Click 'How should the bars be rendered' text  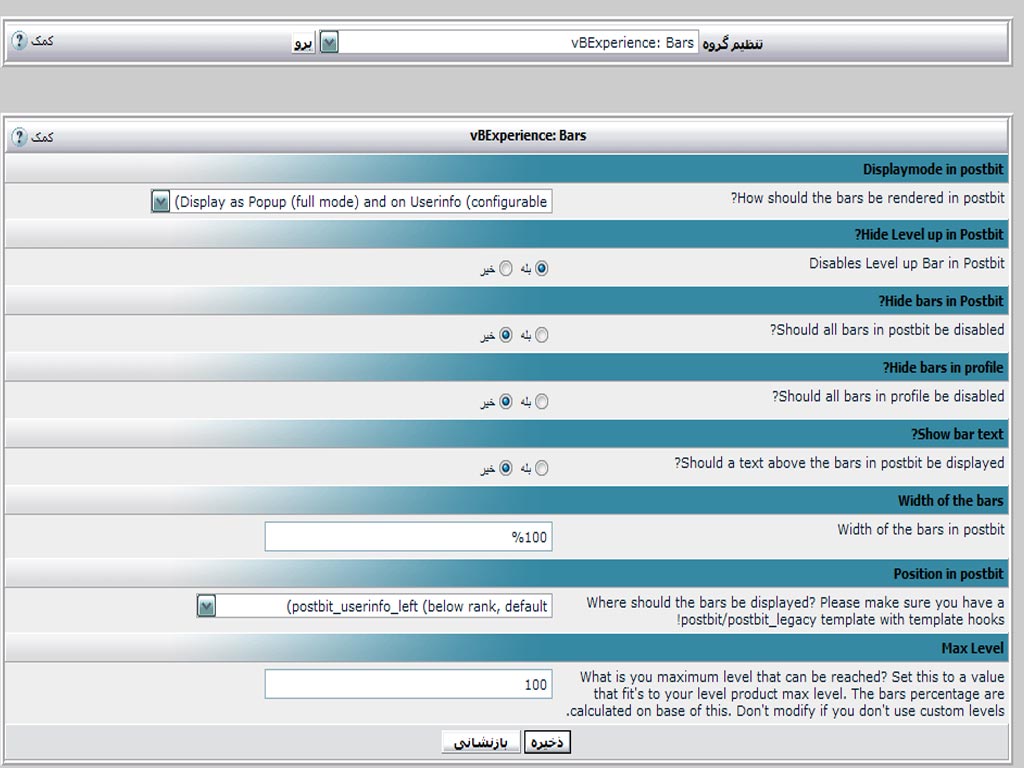pyautogui.click(x=867, y=198)
